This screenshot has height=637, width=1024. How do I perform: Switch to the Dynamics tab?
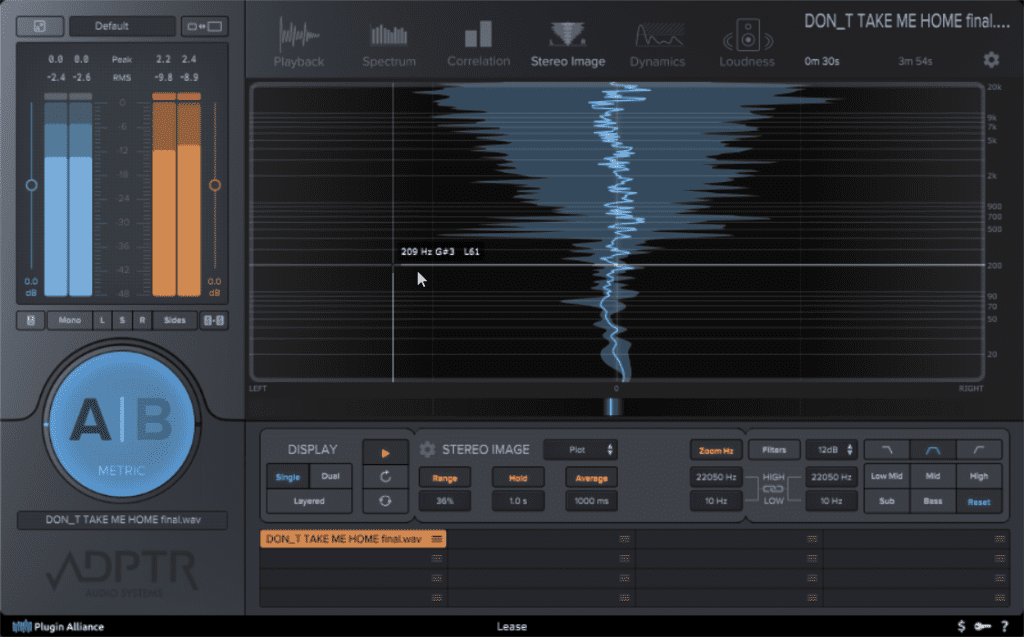click(x=657, y=43)
